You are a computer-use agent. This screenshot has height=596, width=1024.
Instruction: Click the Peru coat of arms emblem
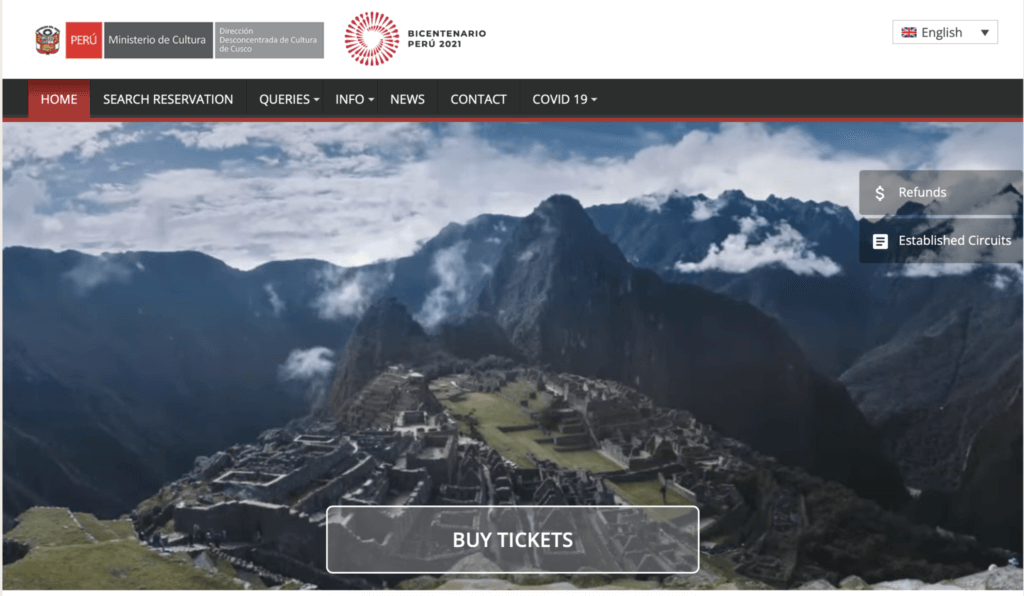click(x=48, y=40)
